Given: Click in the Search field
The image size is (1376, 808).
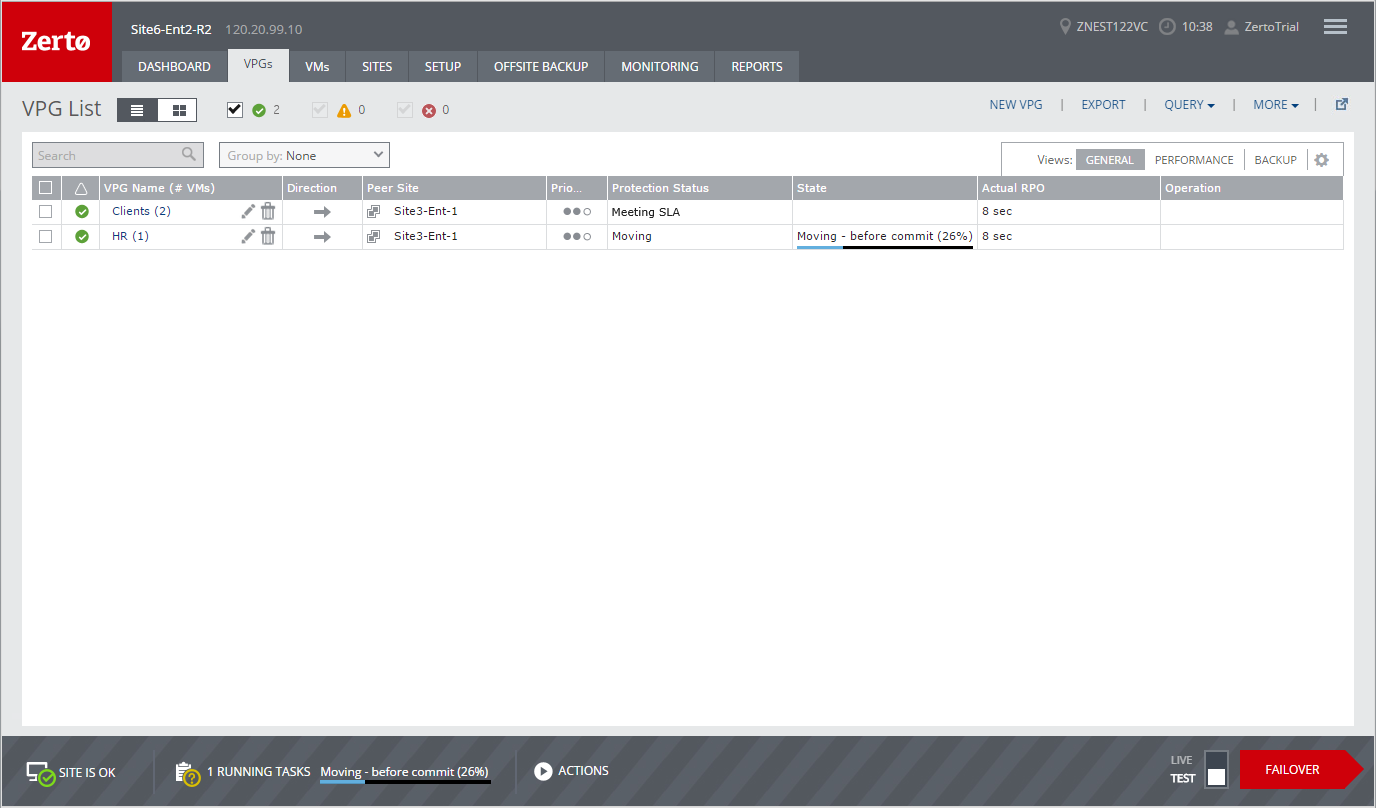Looking at the screenshot, I should [118, 155].
